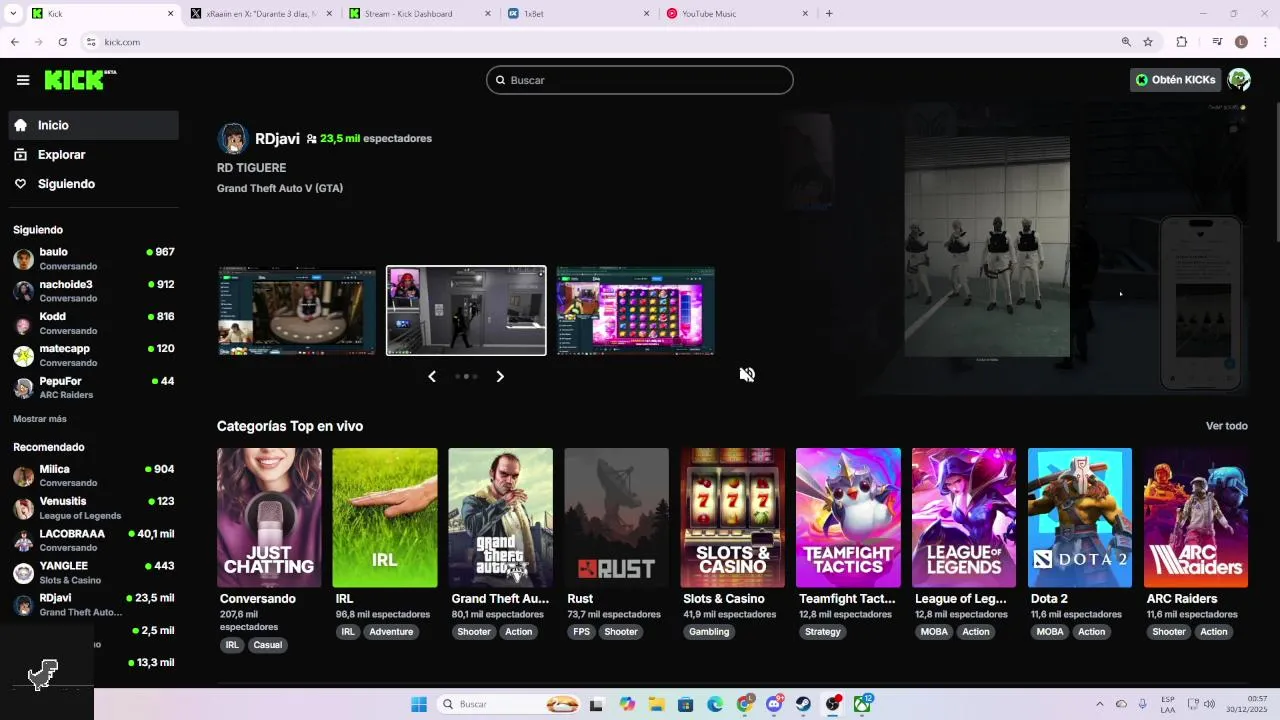Open matecapp's followed channel

tap(94, 355)
